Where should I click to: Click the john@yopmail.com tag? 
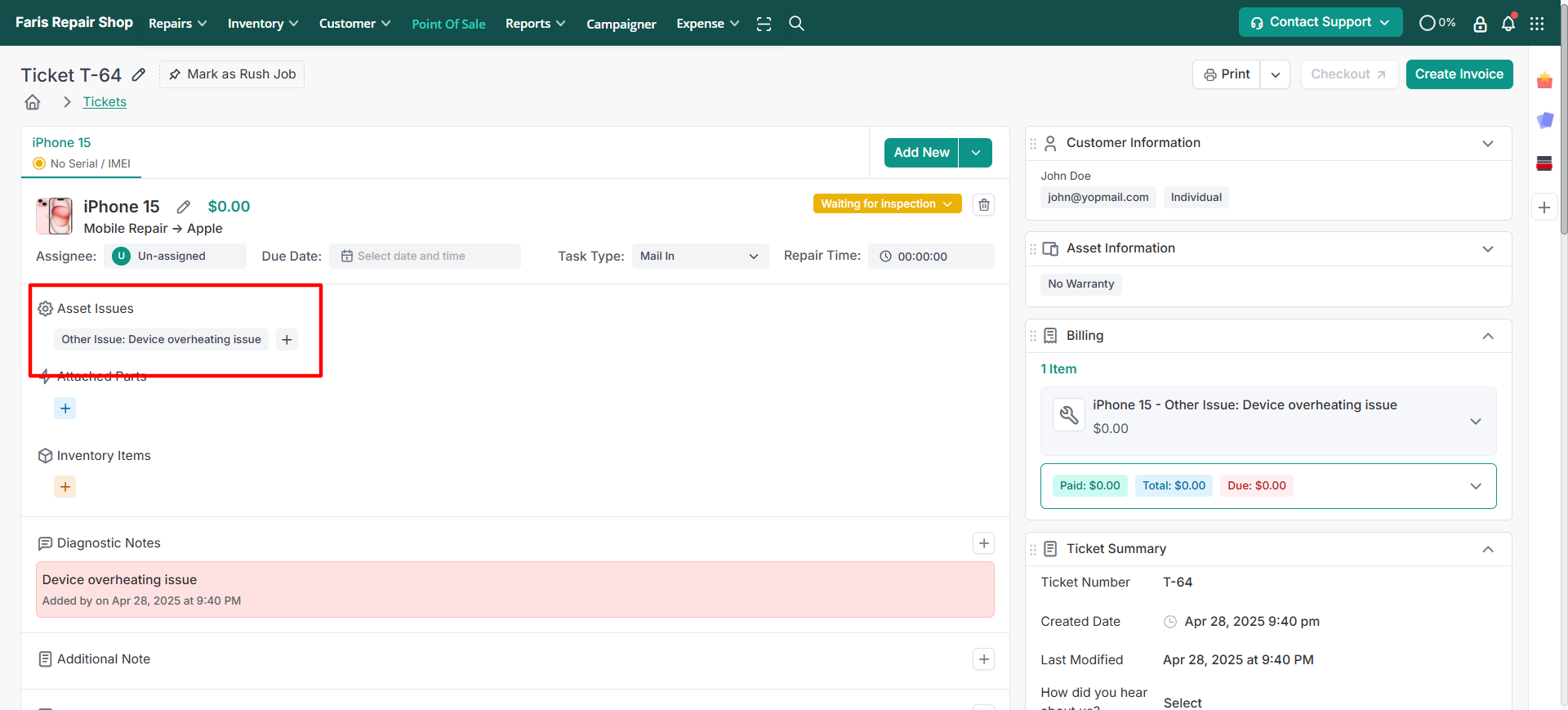[1098, 198]
